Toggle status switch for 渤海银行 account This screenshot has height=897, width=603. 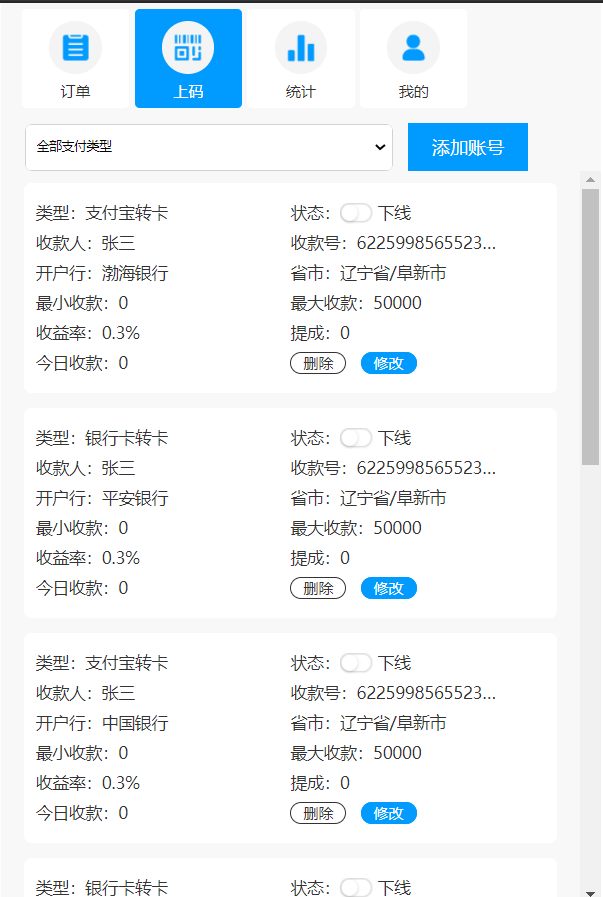(356, 213)
